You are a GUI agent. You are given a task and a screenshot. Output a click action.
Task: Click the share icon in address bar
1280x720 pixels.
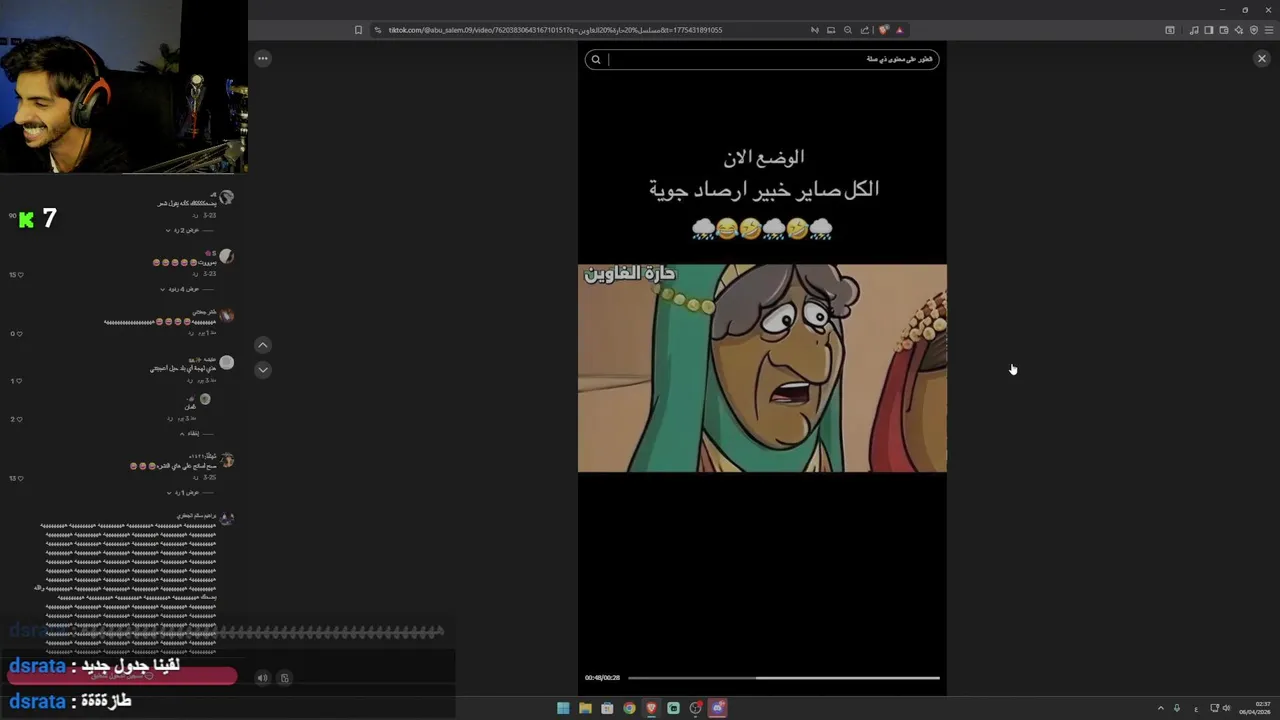[x=865, y=30]
